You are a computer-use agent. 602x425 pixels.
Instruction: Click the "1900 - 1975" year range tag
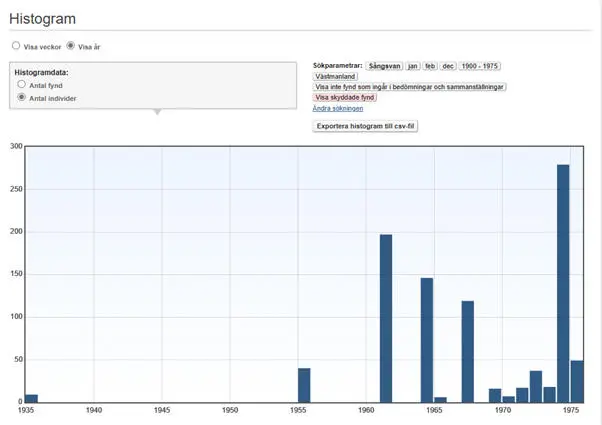click(480, 66)
